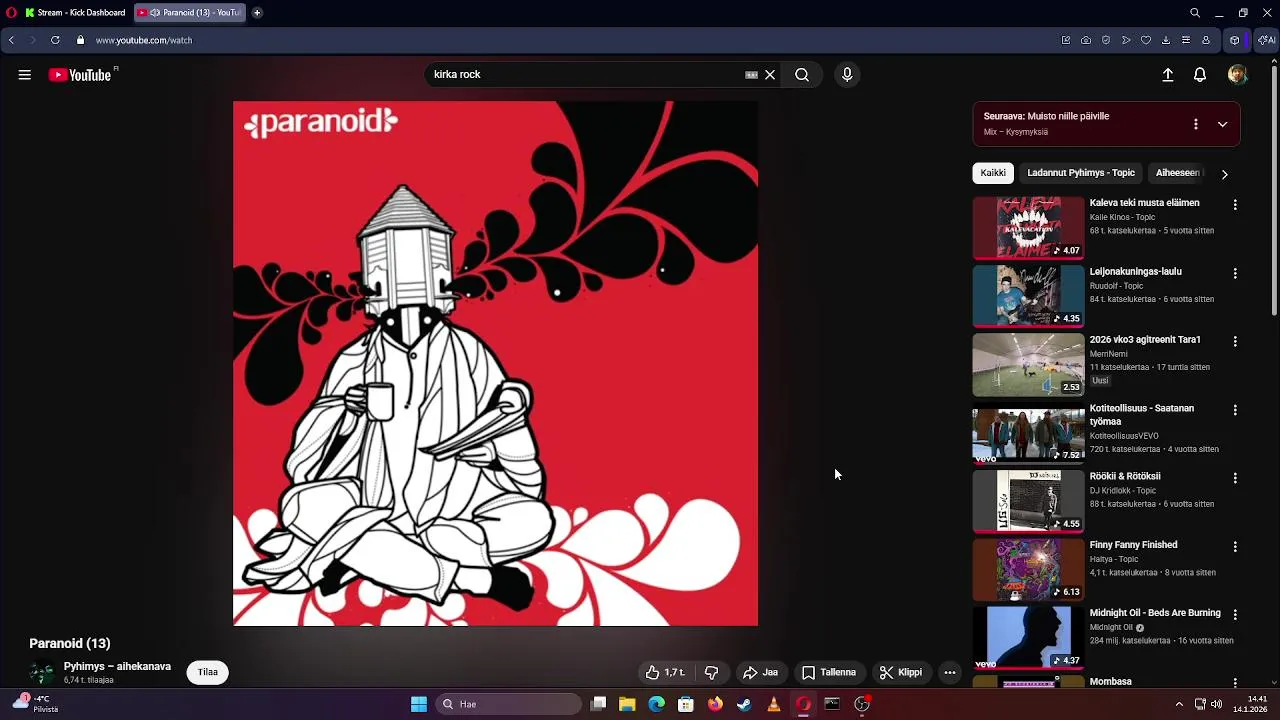Select the Ladannut Pyhimys - Topic chip
Viewport: 1280px width, 720px height.
click(x=1081, y=173)
